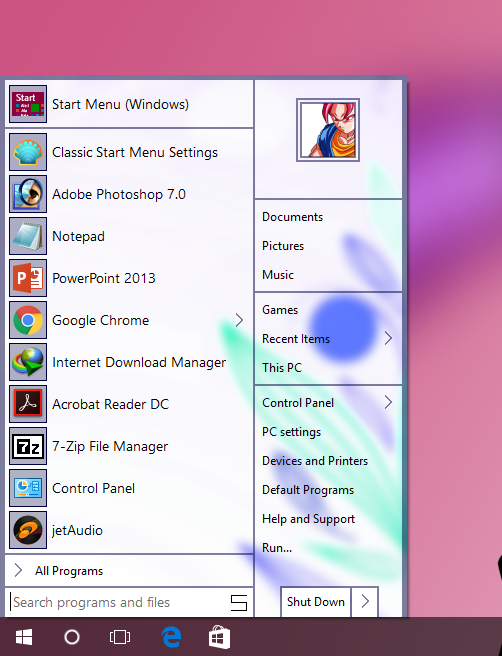This screenshot has width=502, height=656.
Task: Launch Adobe Photoshop 7.0 icon
Action: (28, 194)
